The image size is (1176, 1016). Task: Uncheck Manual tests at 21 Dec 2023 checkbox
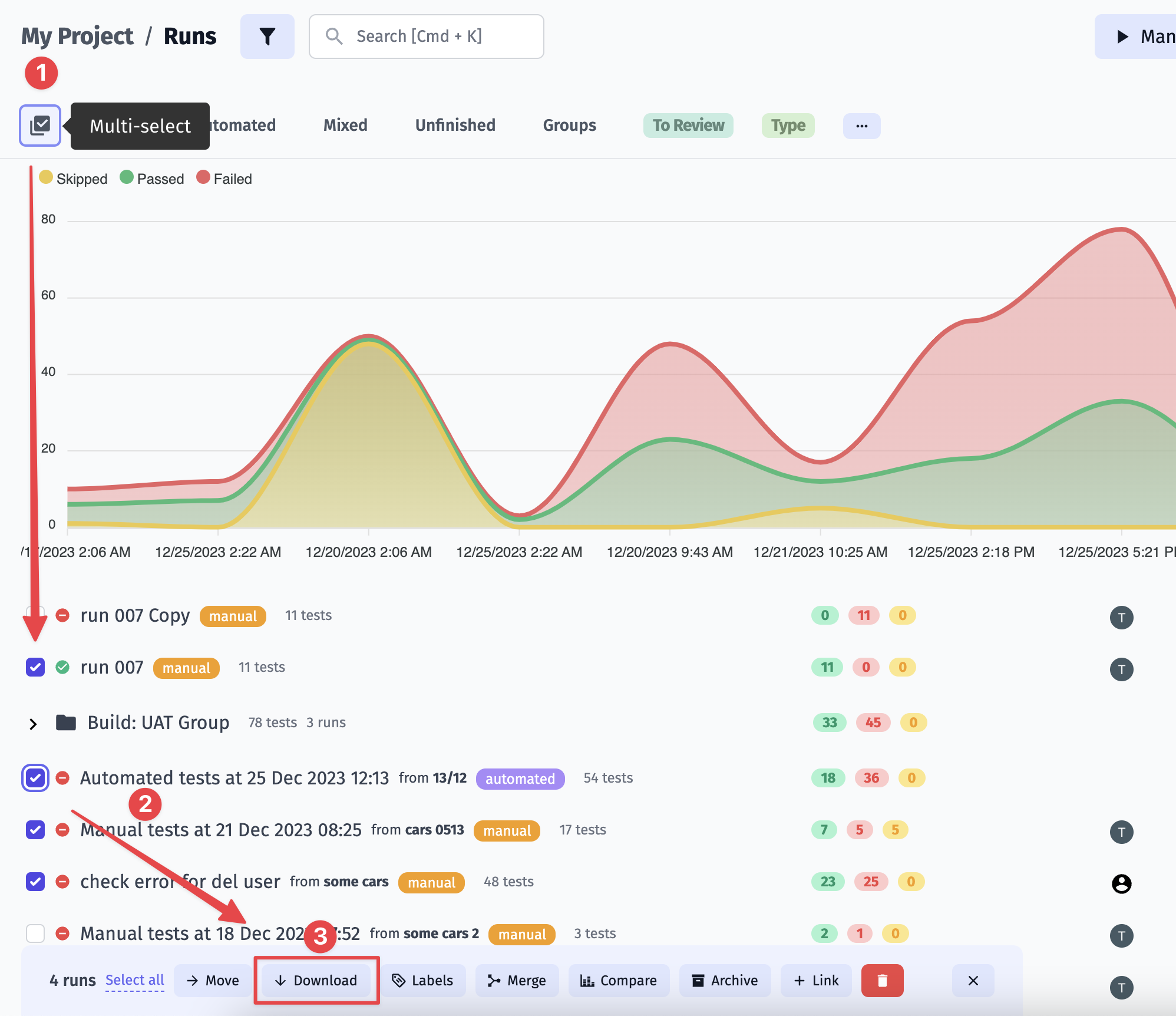(35, 830)
